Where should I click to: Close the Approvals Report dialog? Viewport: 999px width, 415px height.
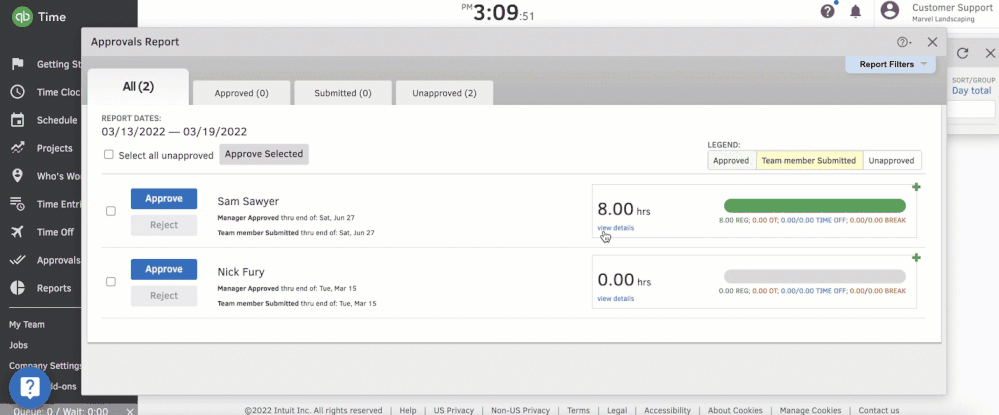pyautogui.click(x=932, y=42)
